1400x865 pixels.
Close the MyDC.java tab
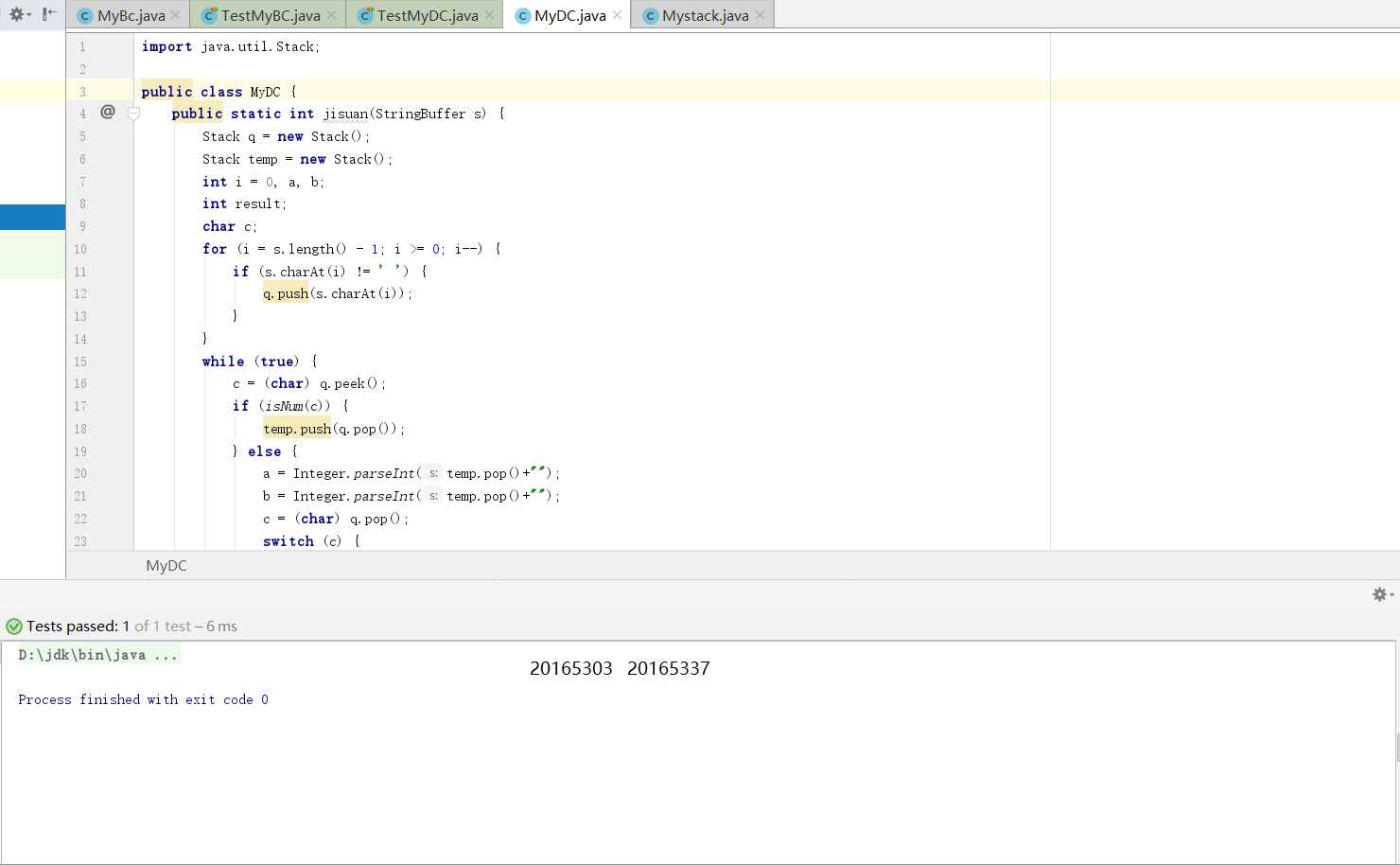(617, 15)
